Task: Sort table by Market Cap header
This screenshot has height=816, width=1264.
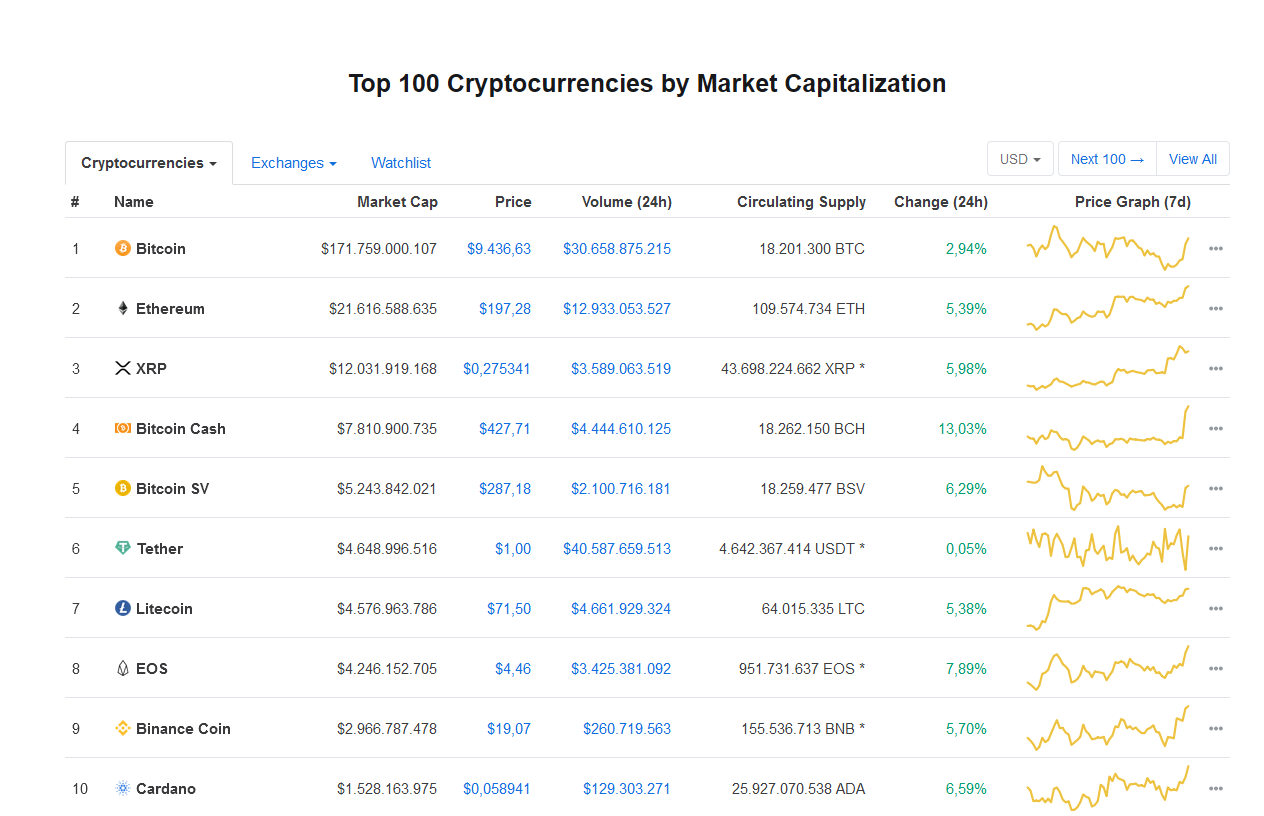Action: coord(397,202)
